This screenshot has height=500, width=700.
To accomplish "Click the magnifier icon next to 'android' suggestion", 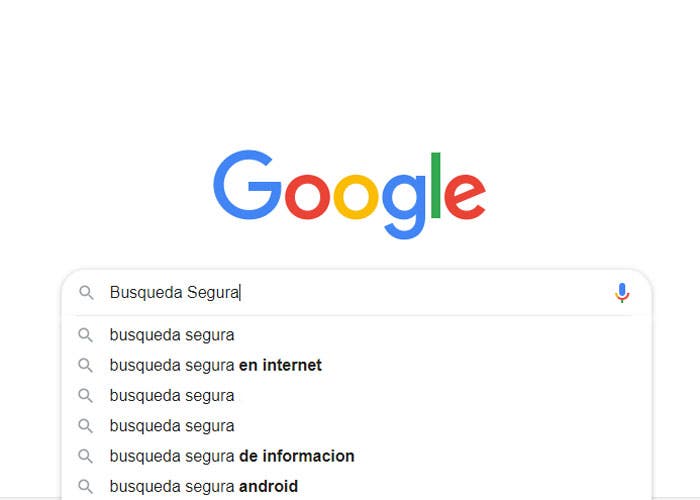I will coord(86,487).
